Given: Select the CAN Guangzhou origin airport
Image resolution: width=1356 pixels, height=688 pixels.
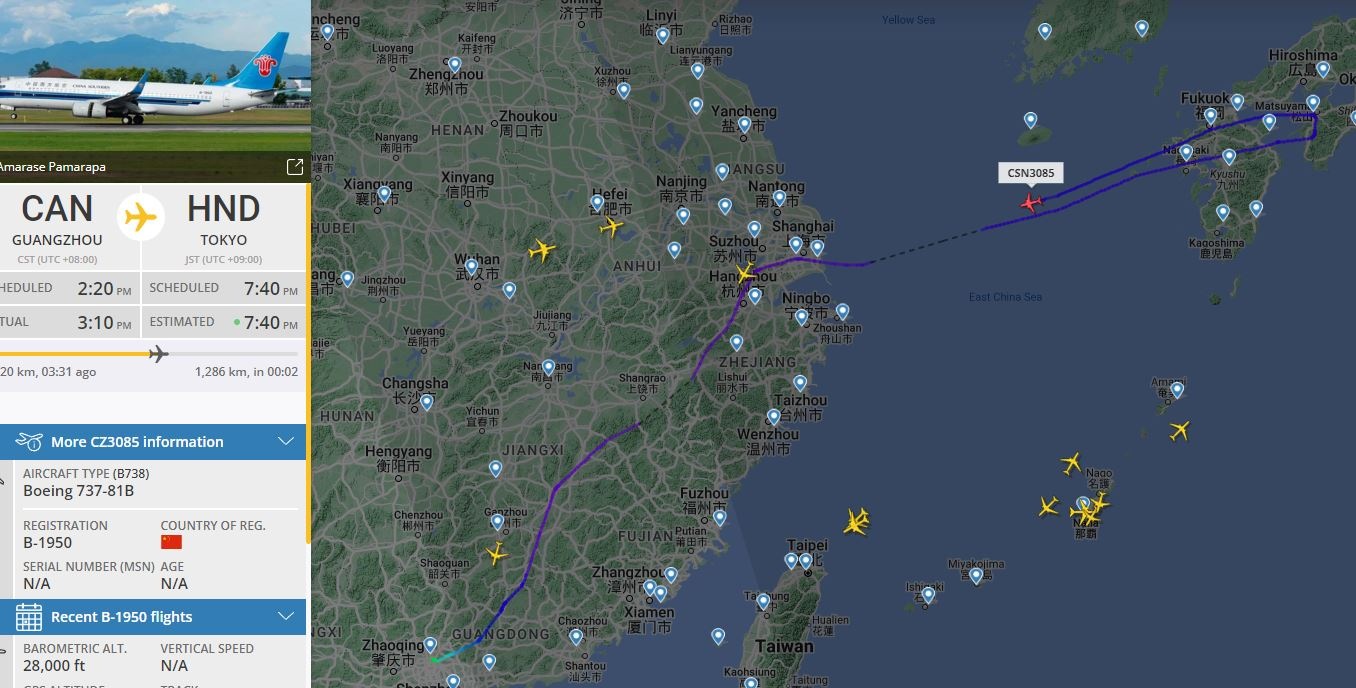Looking at the screenshot, I should (57, 220).
